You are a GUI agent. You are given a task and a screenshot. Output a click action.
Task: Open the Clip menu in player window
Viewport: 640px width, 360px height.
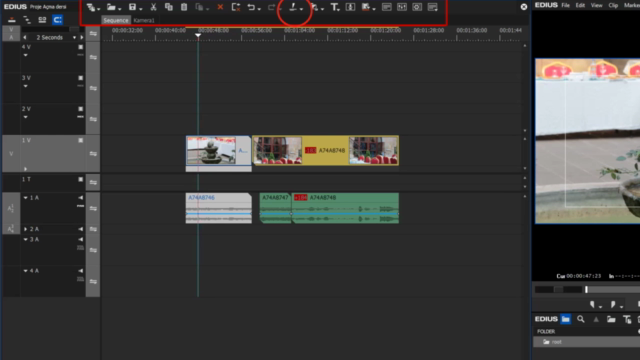point(613,5)
